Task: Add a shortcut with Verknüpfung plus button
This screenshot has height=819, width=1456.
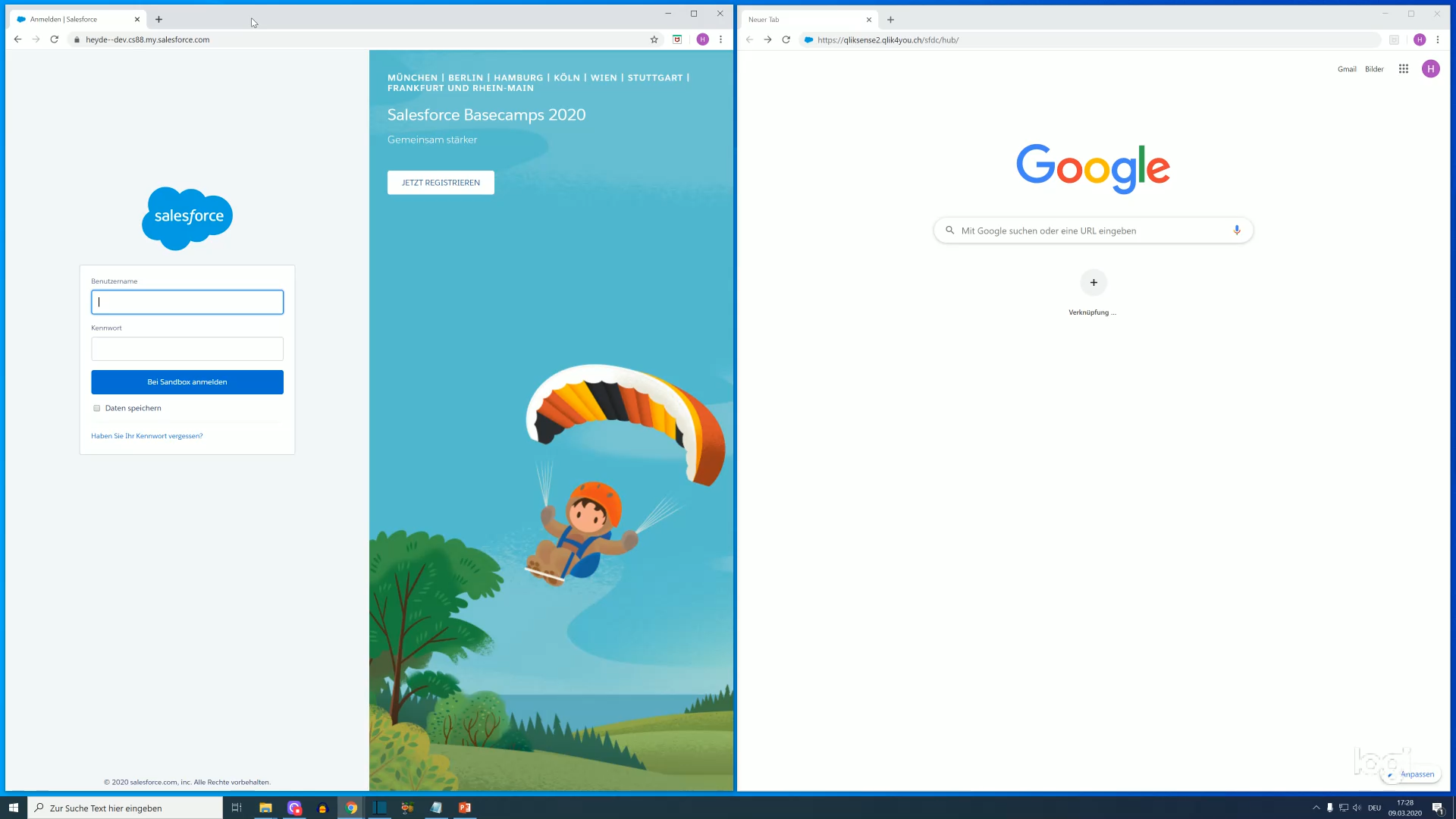Action: (1094, 283)
